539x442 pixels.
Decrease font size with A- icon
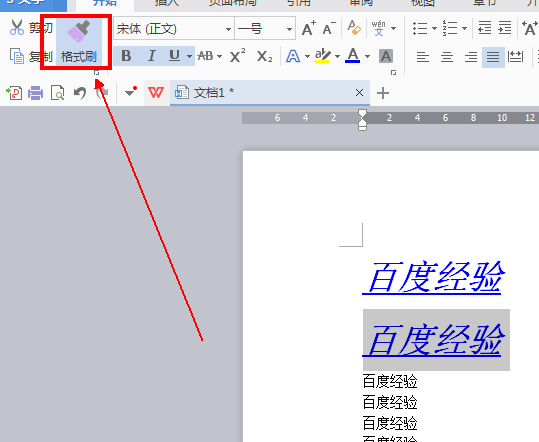(329, 28)
